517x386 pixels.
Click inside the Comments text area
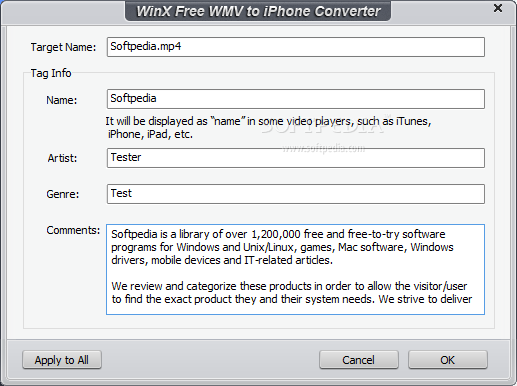[x=295, y=269]
